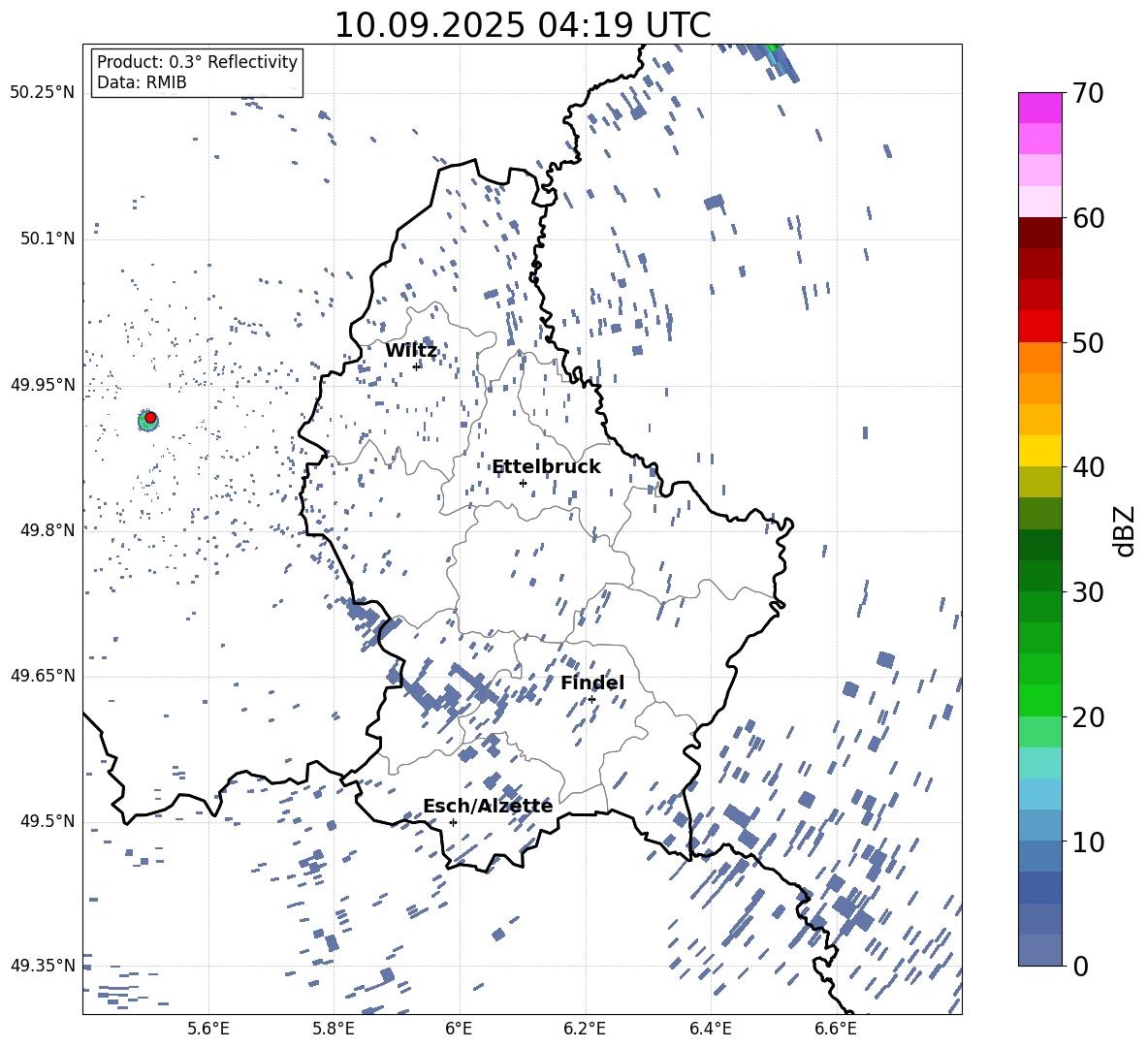Click the 50.1°N latitude label
1148x1048 pixels.
(48, 238)
